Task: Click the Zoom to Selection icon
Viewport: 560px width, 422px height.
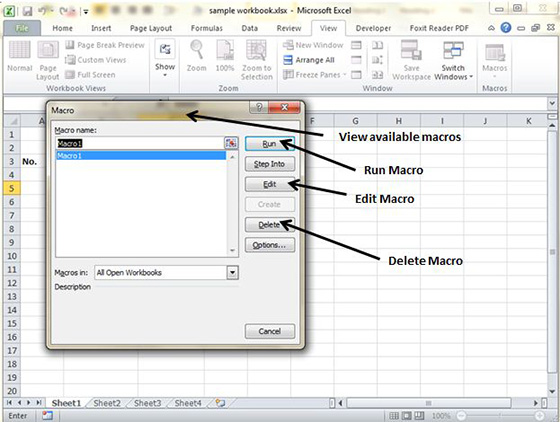Action: click(x=256, y=60)
